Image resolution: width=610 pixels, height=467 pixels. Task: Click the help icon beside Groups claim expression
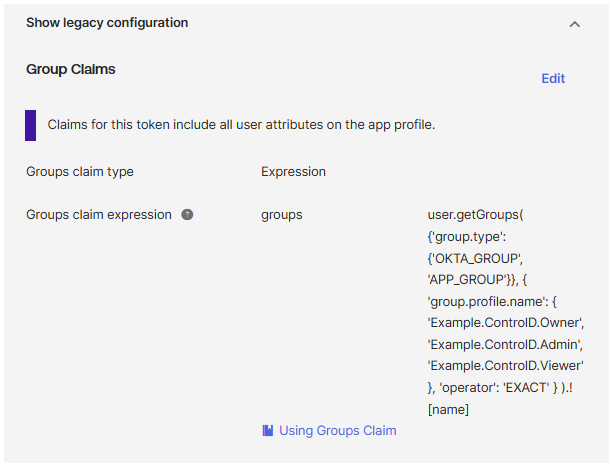[x=187, y=215]
